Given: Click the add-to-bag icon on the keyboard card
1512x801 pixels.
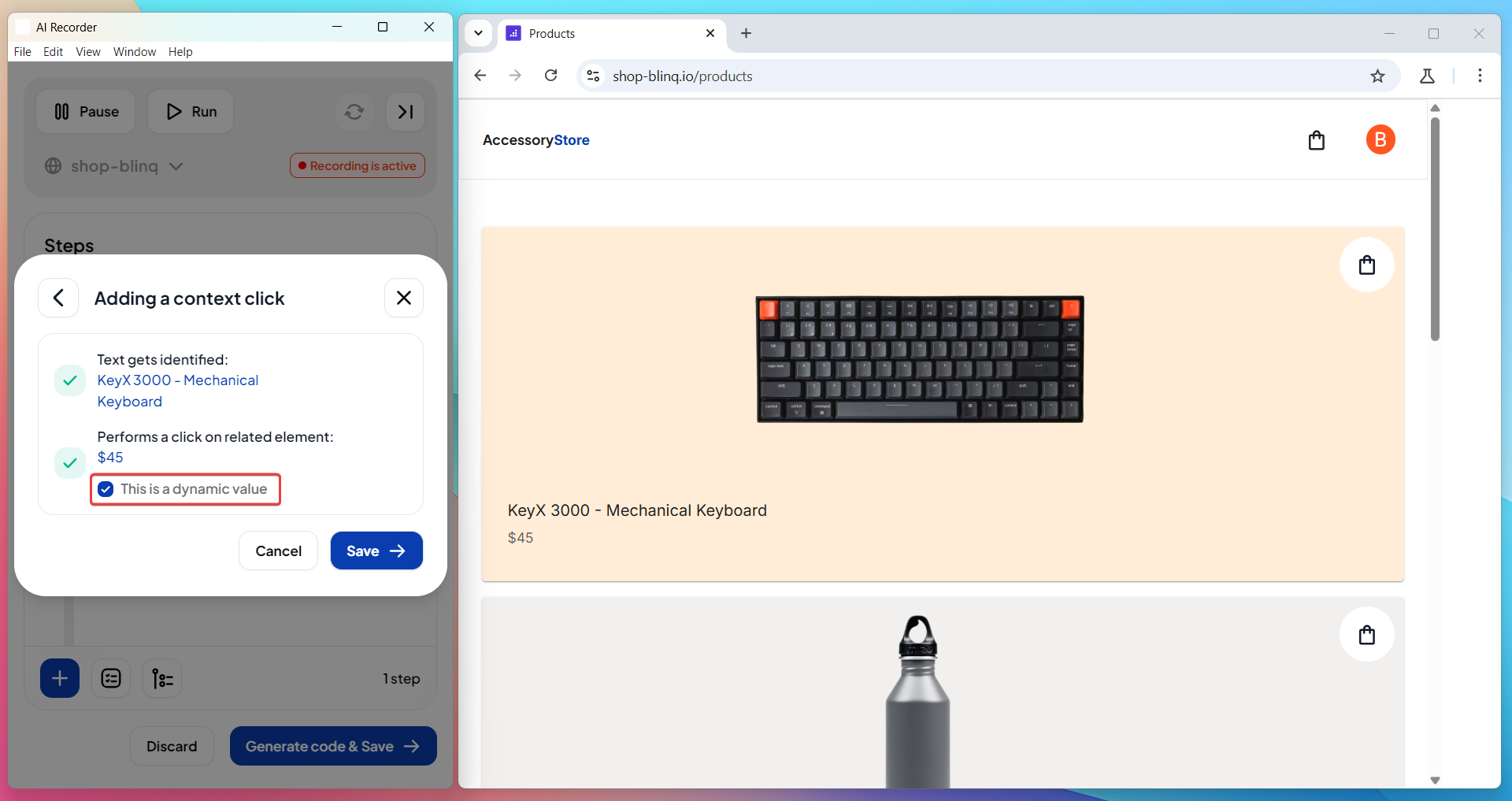Looking at the screenshot, I should point(1367,265).
